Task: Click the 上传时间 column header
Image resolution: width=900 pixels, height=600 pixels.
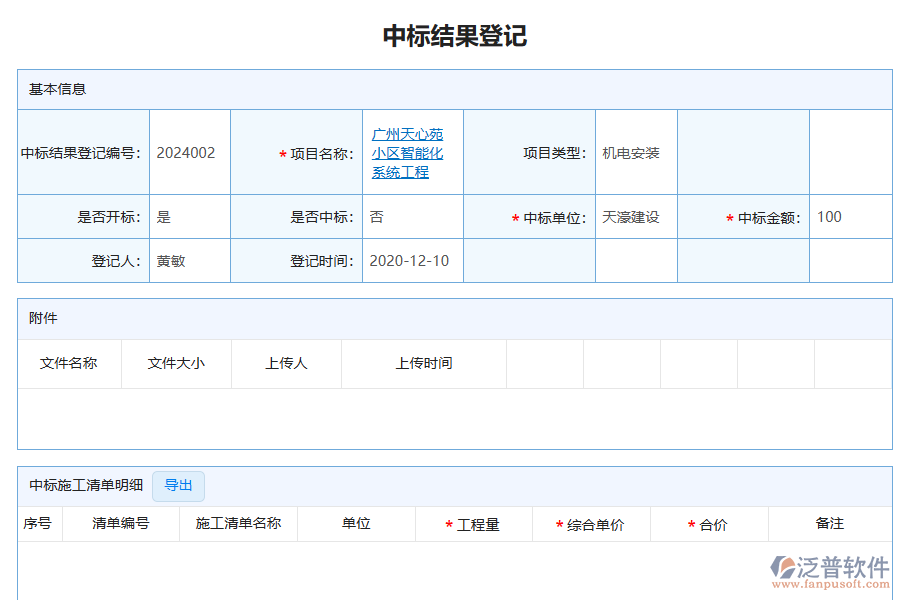Action: click(425, 364)
